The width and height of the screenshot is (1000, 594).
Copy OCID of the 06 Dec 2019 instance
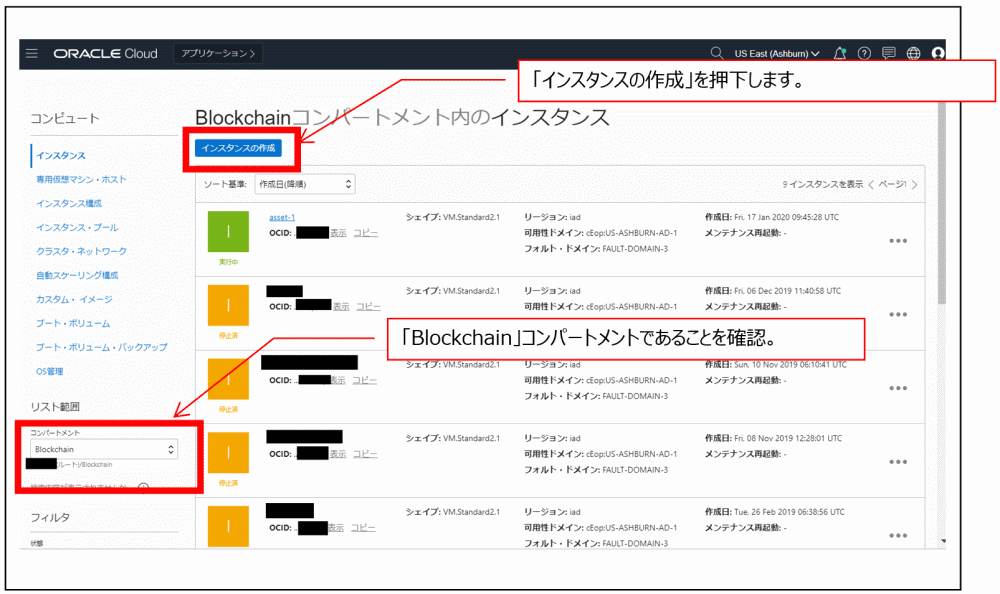[369, 307]
